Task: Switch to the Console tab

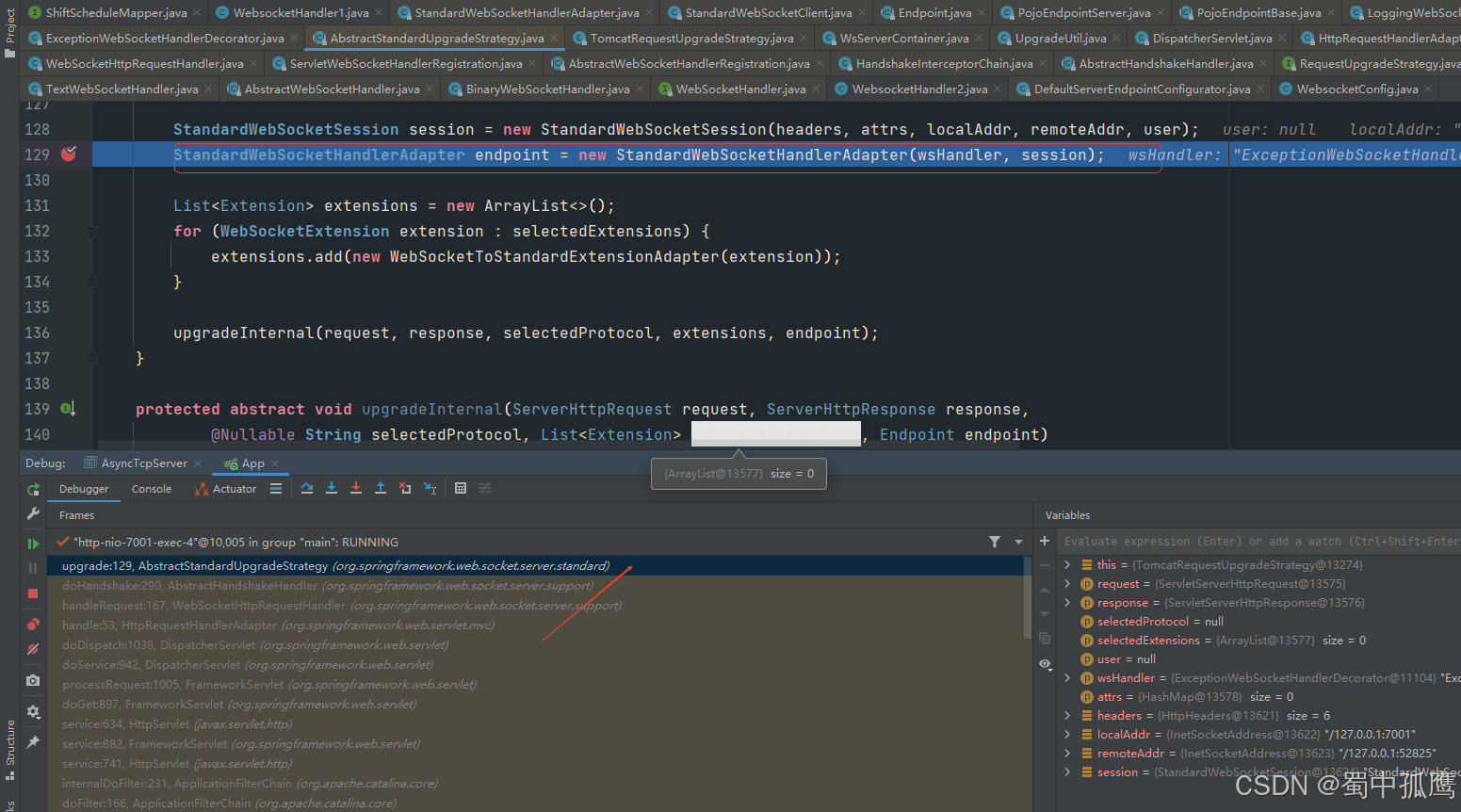Action: click(x=152, y=489)
